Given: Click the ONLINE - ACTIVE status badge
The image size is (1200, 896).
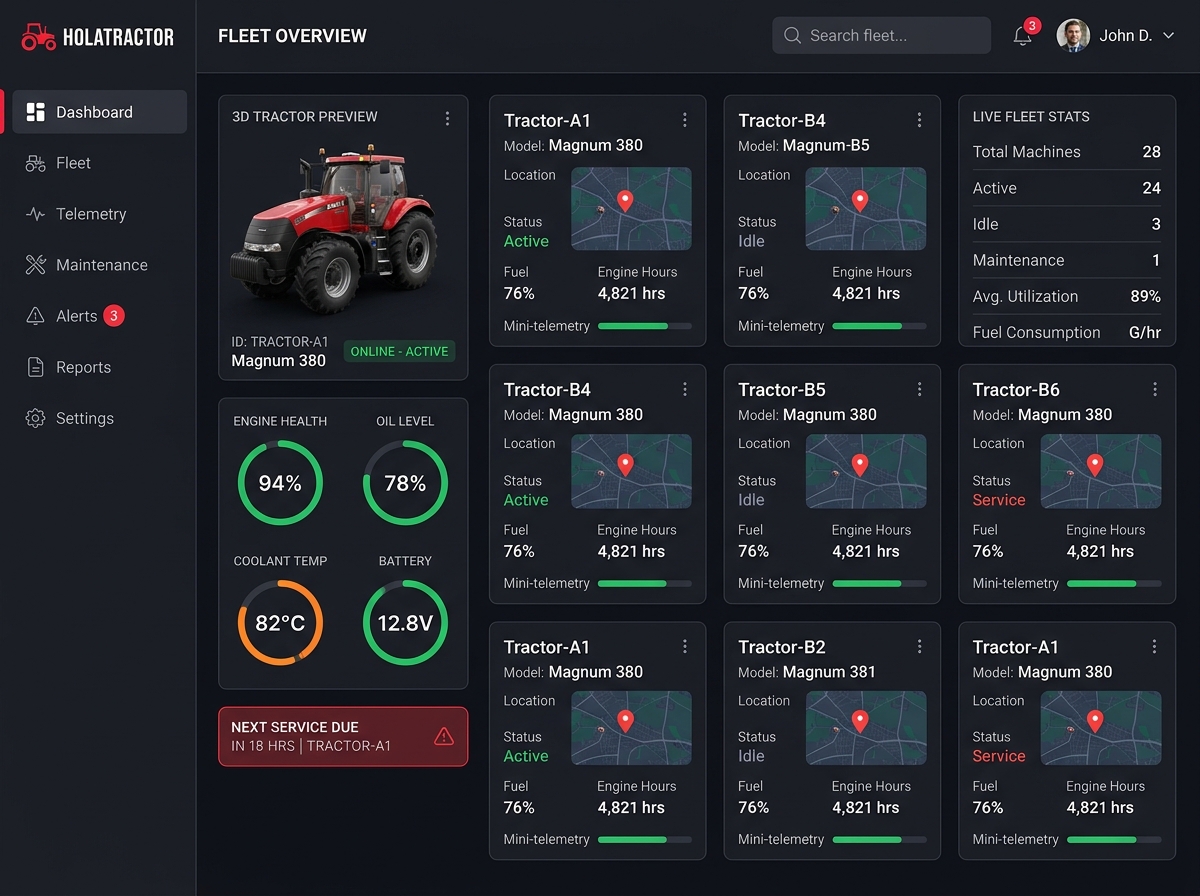Looking at the screenshot, I should [x=400, y=352].
